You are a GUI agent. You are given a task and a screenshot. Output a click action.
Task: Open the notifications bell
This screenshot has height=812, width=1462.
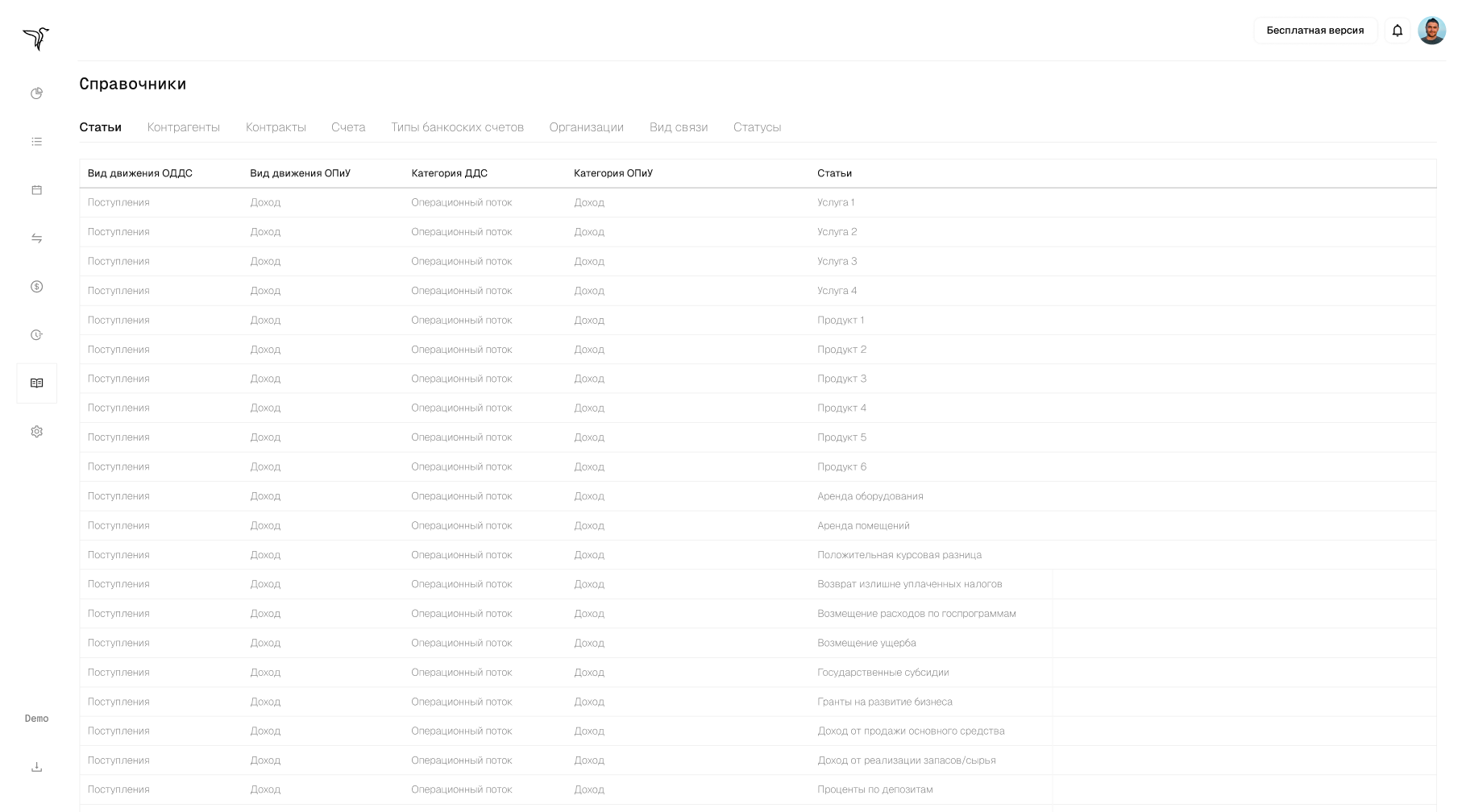[x=1398, y=31]
